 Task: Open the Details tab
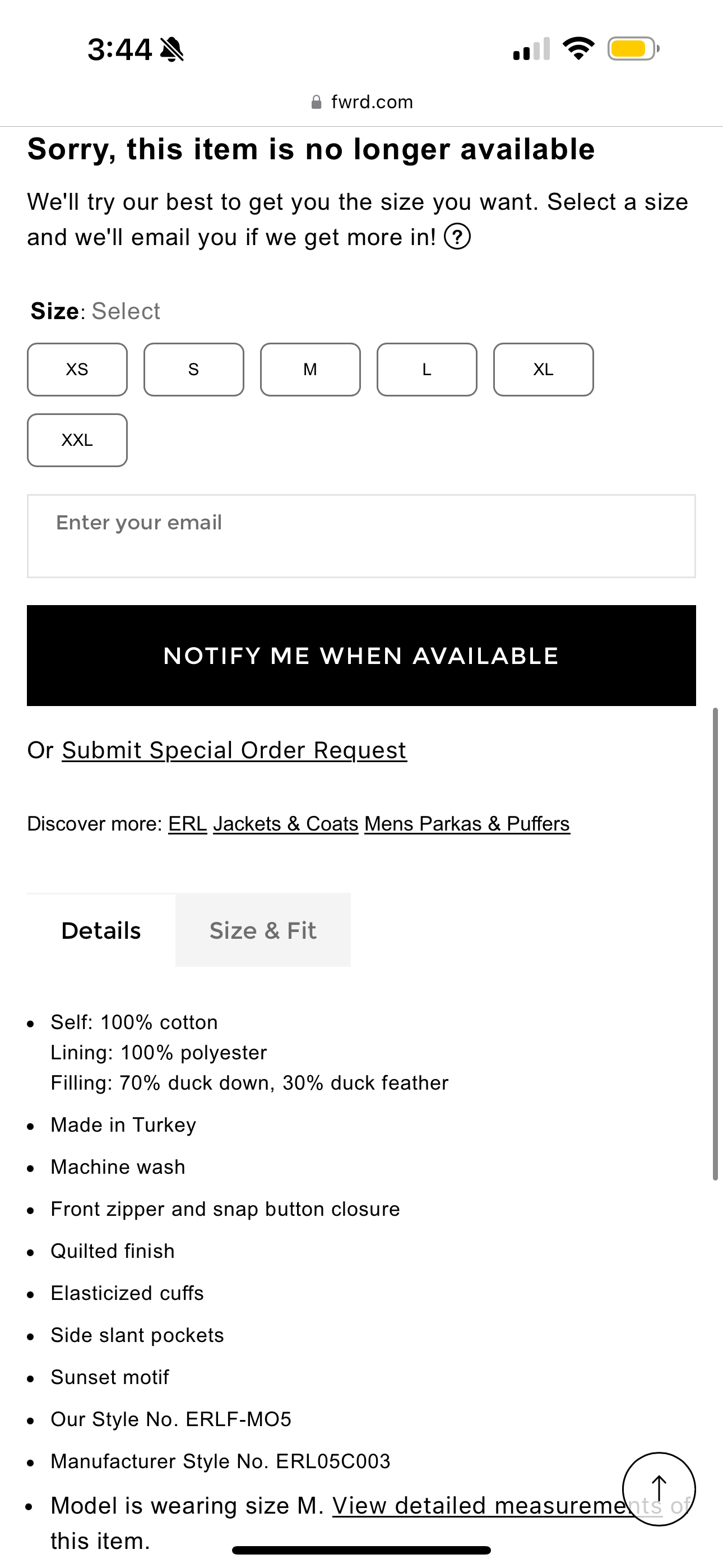[x=101, y=930]
